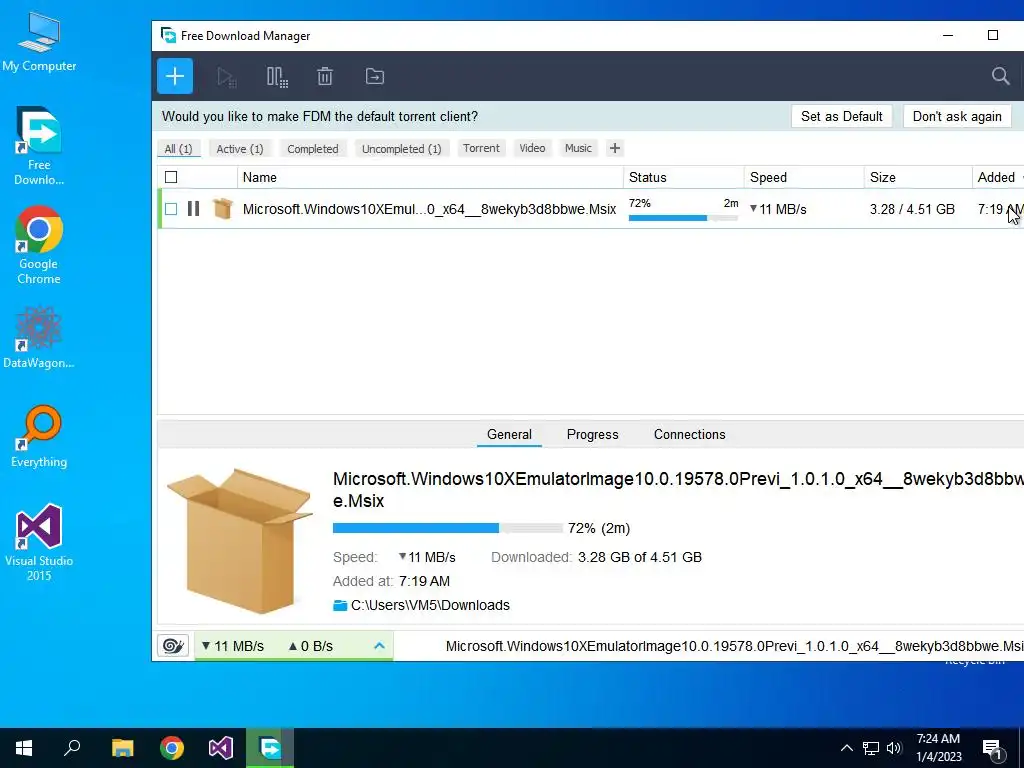Launch Visual Studio 2015 from the desktop
Viewport: 1024px width, 768px height.
click(x=39, y=542)
